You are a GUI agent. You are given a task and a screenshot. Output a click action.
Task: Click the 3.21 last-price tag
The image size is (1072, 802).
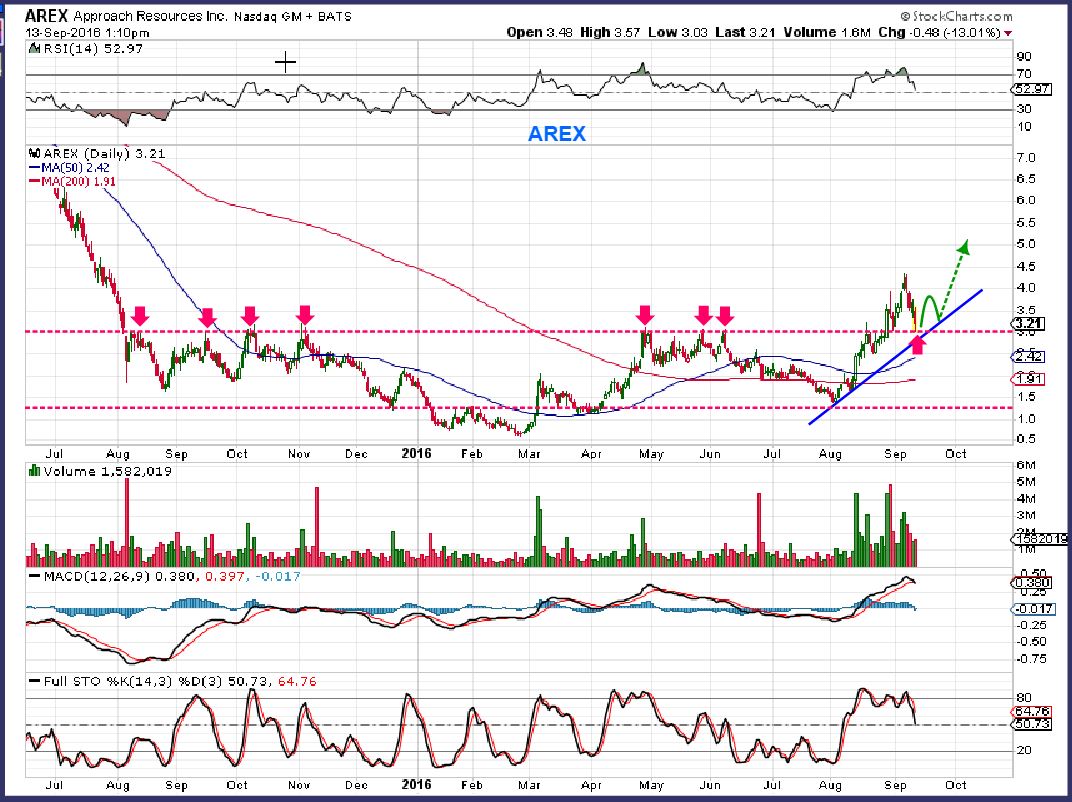pos(1031,325)
